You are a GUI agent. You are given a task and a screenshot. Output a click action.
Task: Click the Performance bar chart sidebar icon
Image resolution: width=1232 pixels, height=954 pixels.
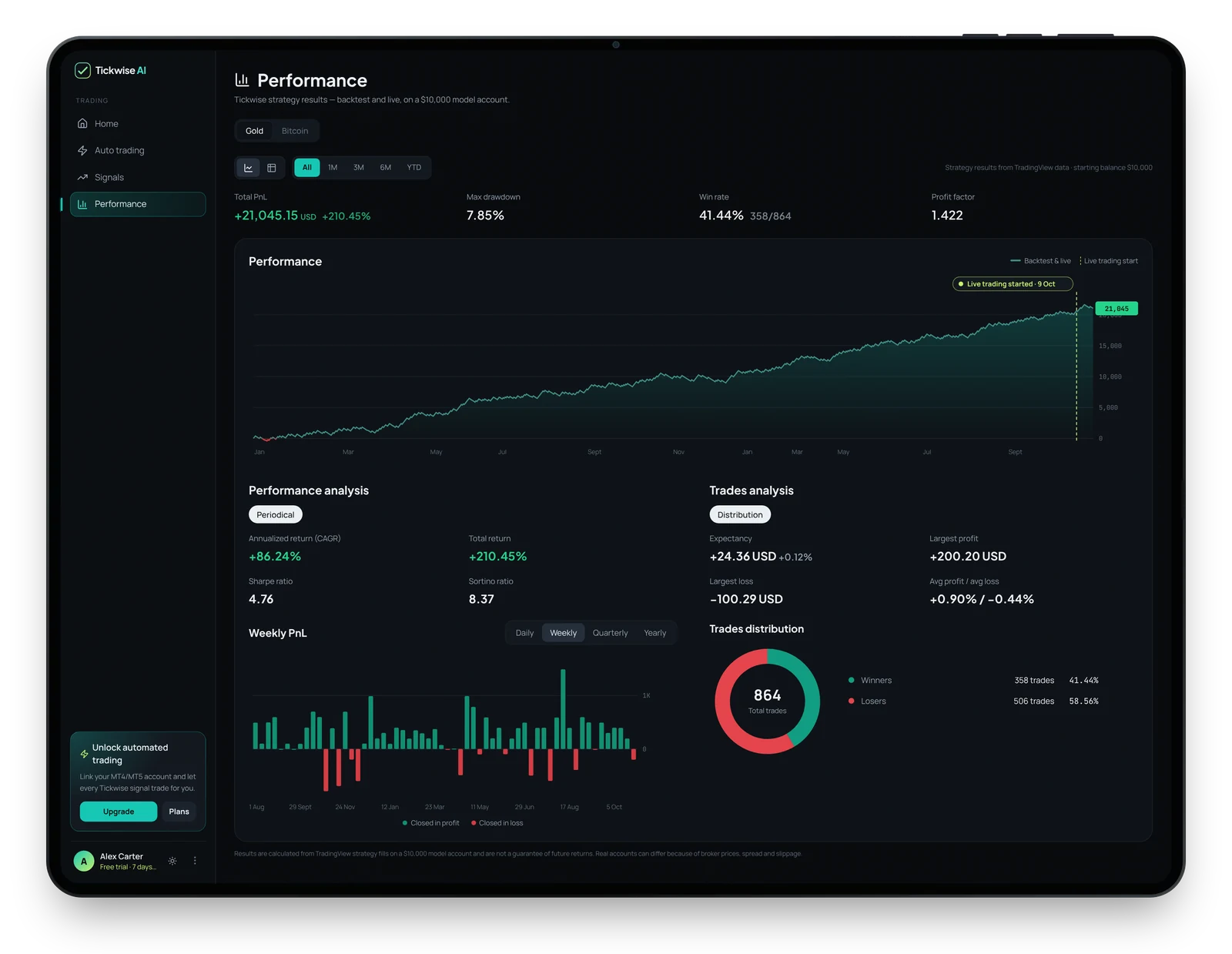pyautogui.click(x=82, y=204)
